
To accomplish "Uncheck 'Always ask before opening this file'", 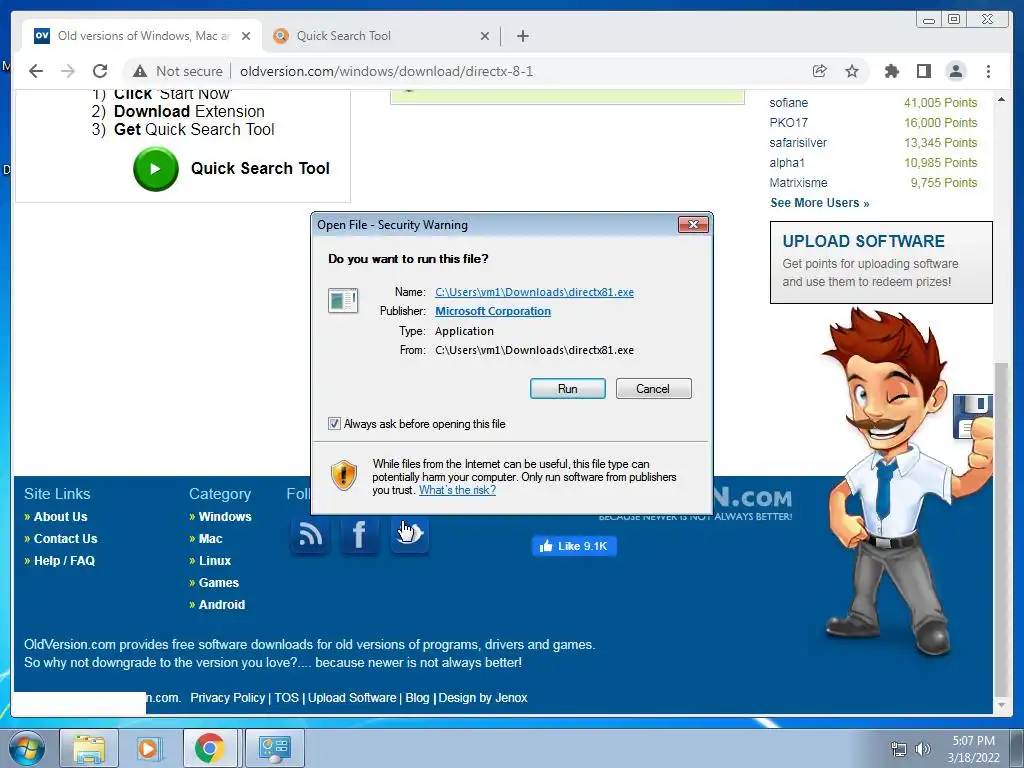I will click(x=334, y=424).
